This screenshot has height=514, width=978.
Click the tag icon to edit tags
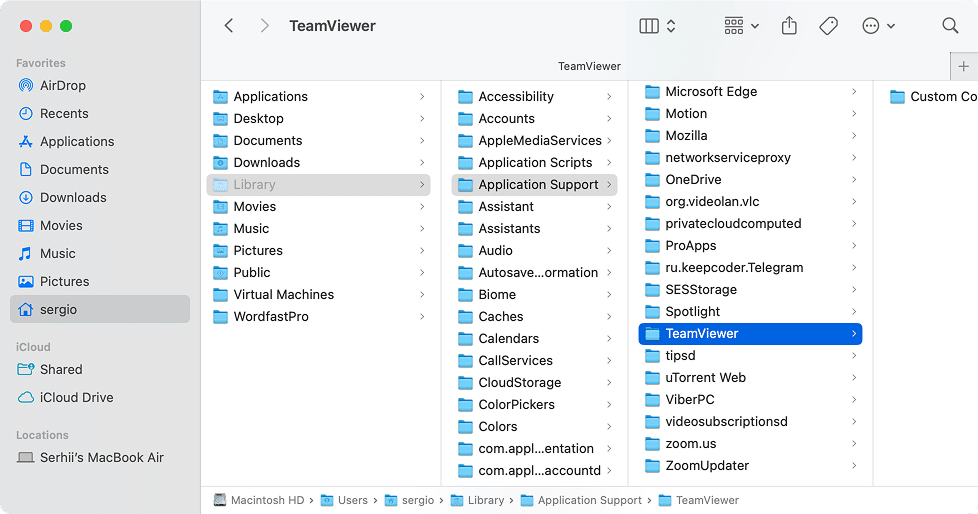click(x=828, y=26)
